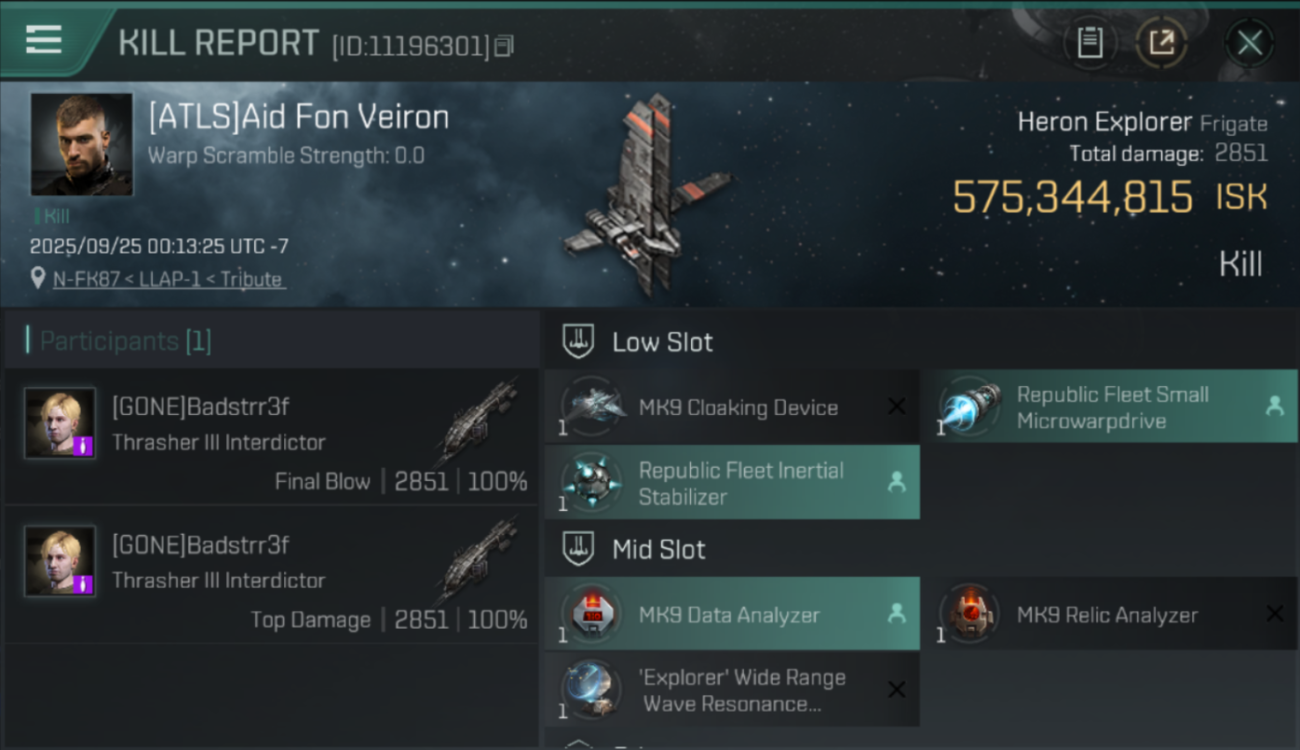Close the kill report panel
This screenshot has height=750, width=1300.
pos(1249,43)
